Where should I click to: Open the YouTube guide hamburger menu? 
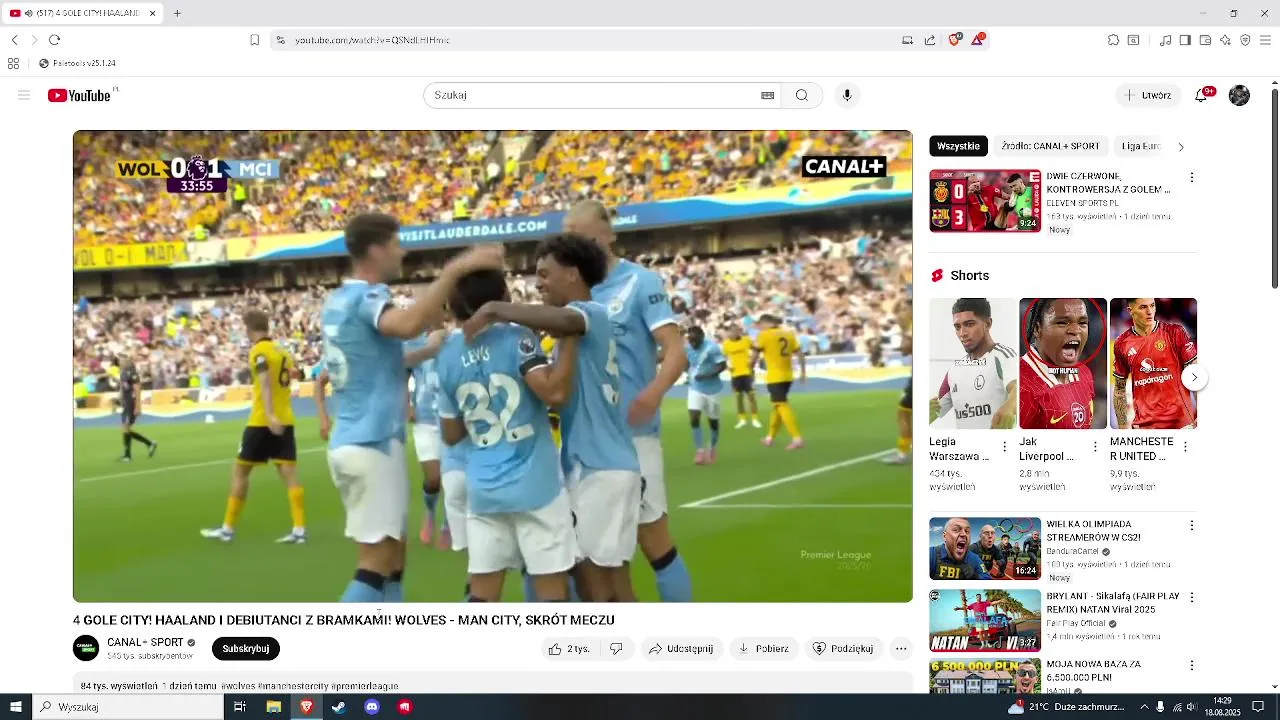click(x=24, y=95)
